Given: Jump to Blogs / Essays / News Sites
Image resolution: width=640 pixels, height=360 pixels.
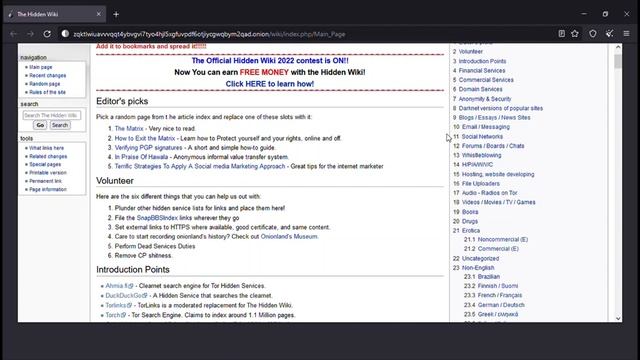Looking at the screenshot, I should (495, 118).
